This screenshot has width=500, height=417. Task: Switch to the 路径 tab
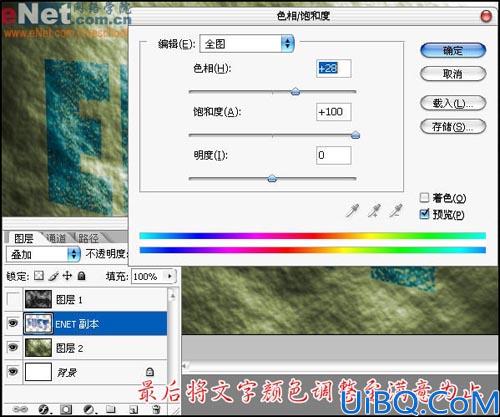[x=88, y=238]
